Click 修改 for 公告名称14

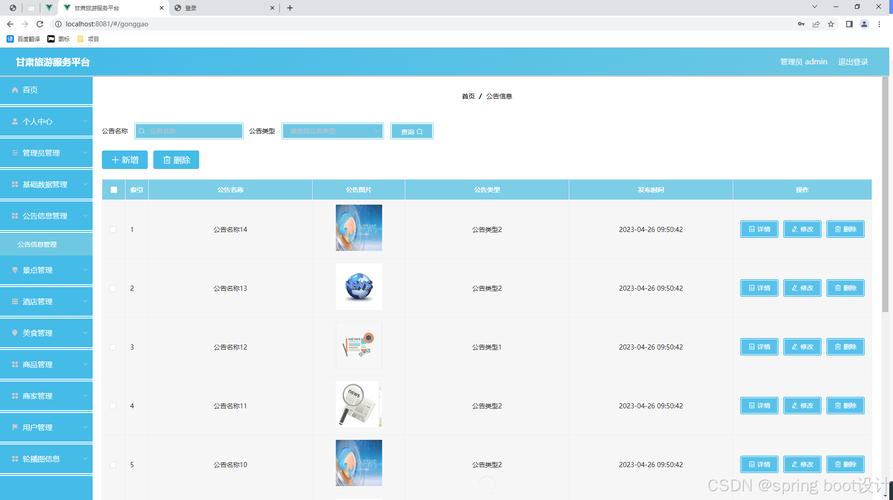[x=802, y=229]
